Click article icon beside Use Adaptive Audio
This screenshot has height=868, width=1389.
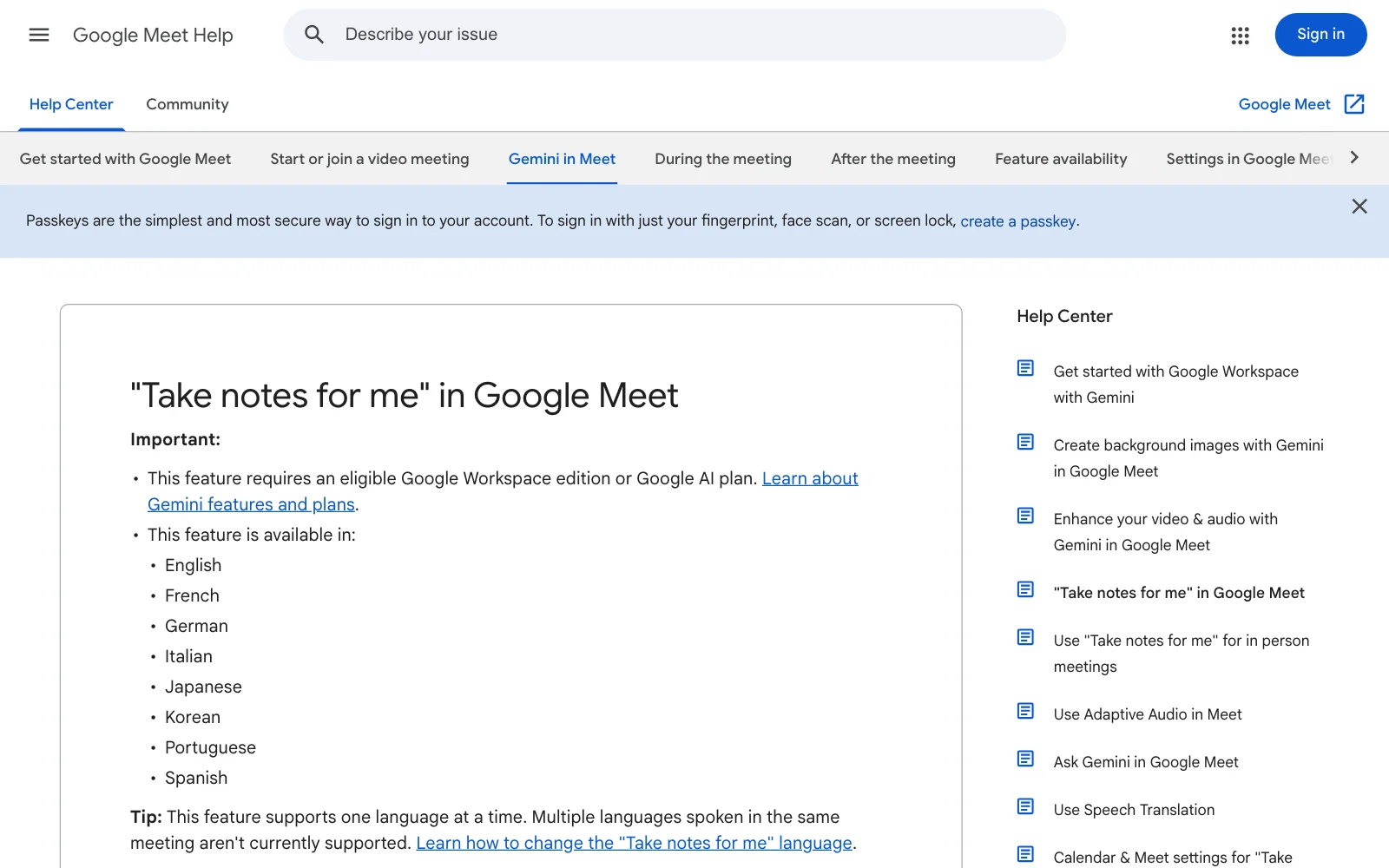[x=1025, y=711]
